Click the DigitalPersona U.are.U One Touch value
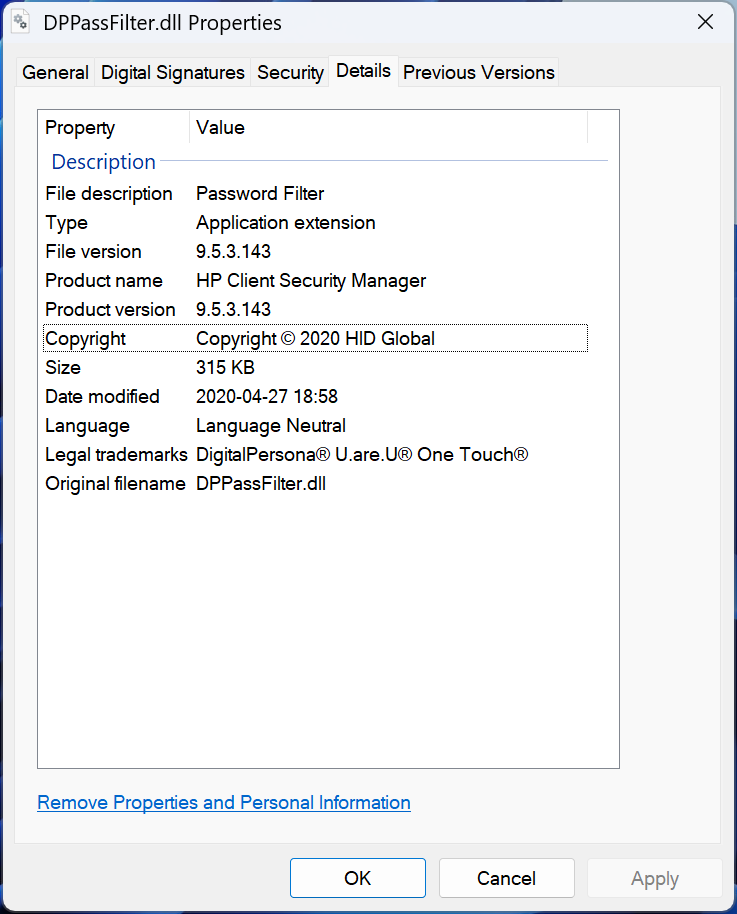This screenshot has height=914, width=737. click(x=362, y=455)
